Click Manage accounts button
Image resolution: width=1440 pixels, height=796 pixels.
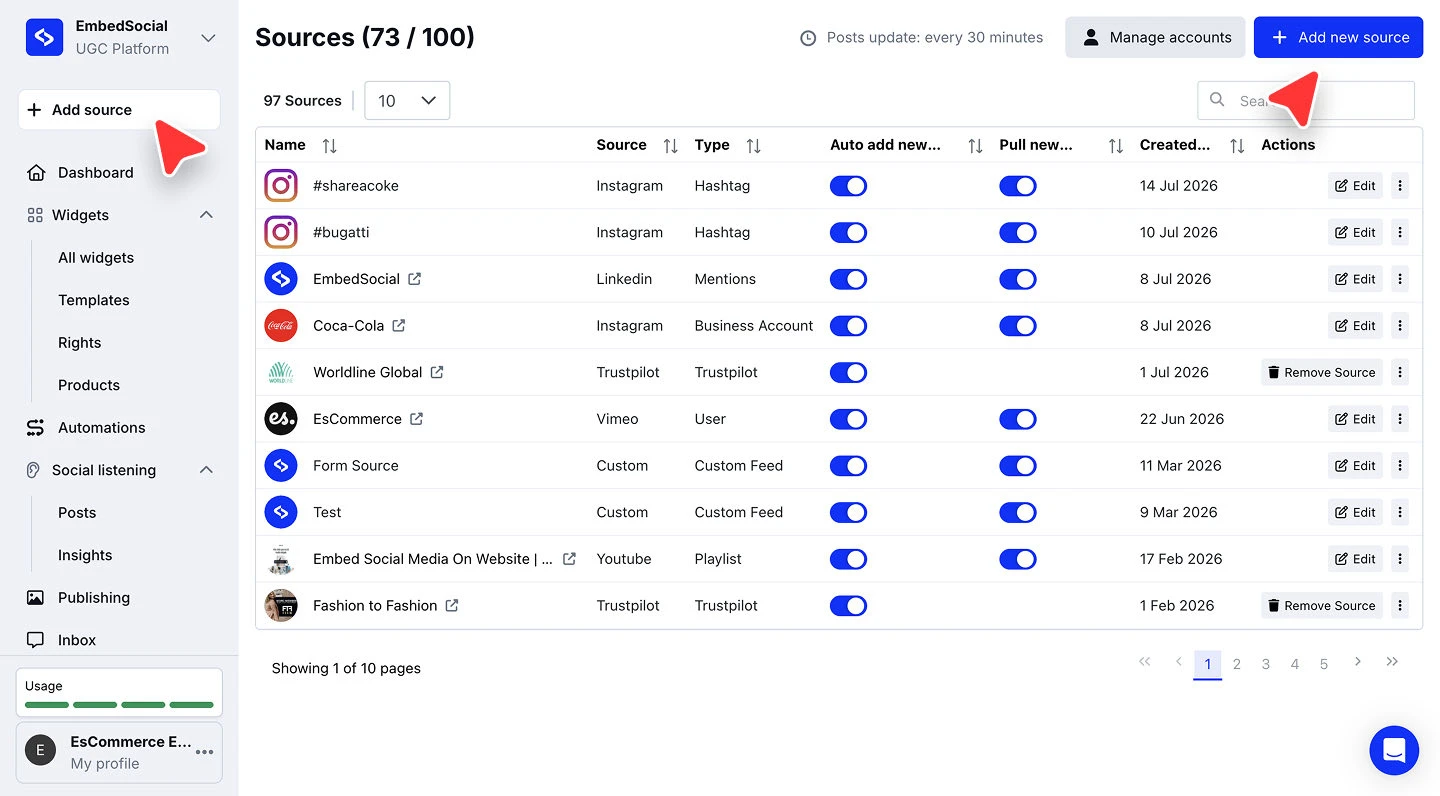point(1155,37)
